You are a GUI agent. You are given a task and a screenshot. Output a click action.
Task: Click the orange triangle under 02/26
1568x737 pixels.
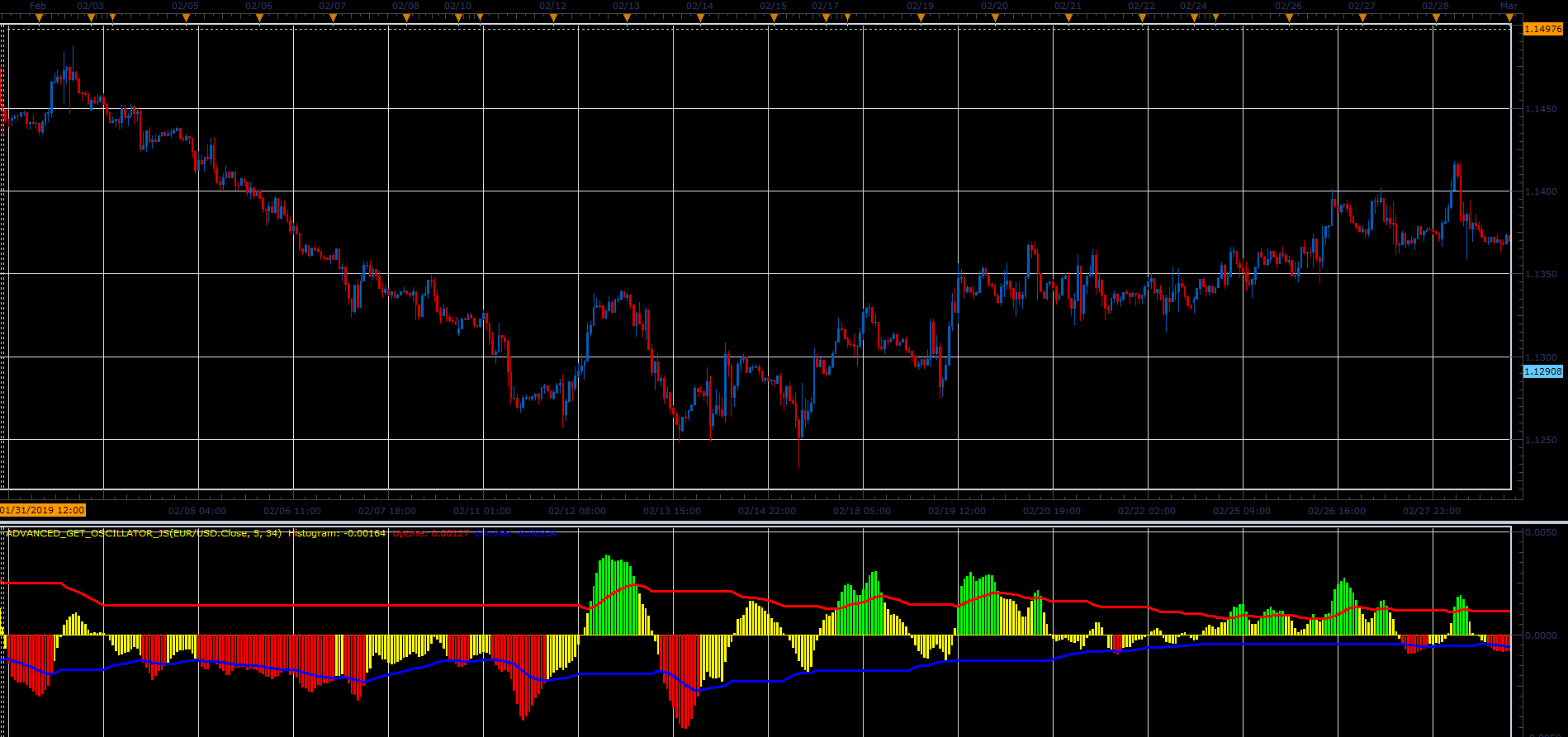pos(1289,17)
